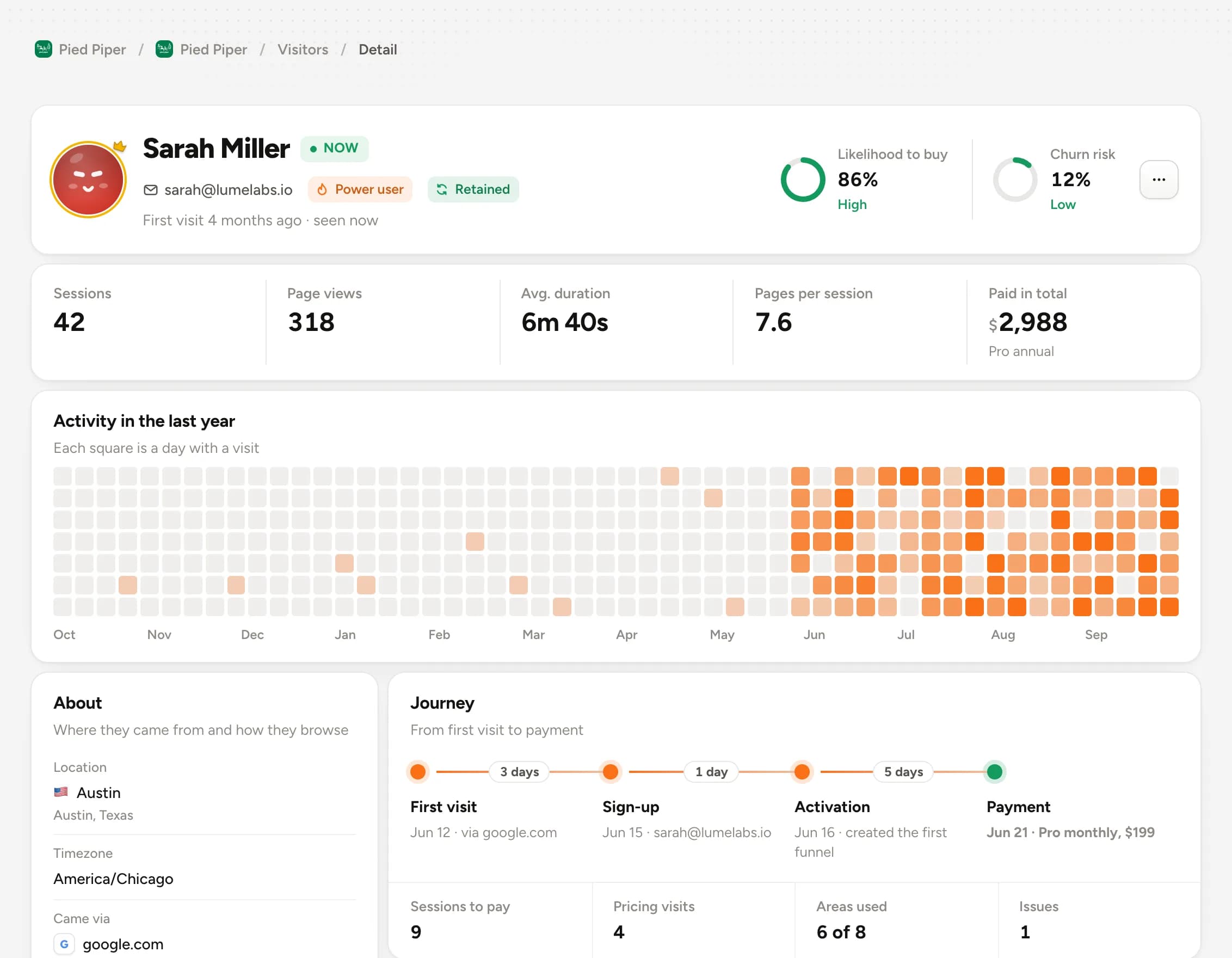Screen dimensions: 1232x958
Task: Click Pages per session value 7.6
Action: pos(773,322)
